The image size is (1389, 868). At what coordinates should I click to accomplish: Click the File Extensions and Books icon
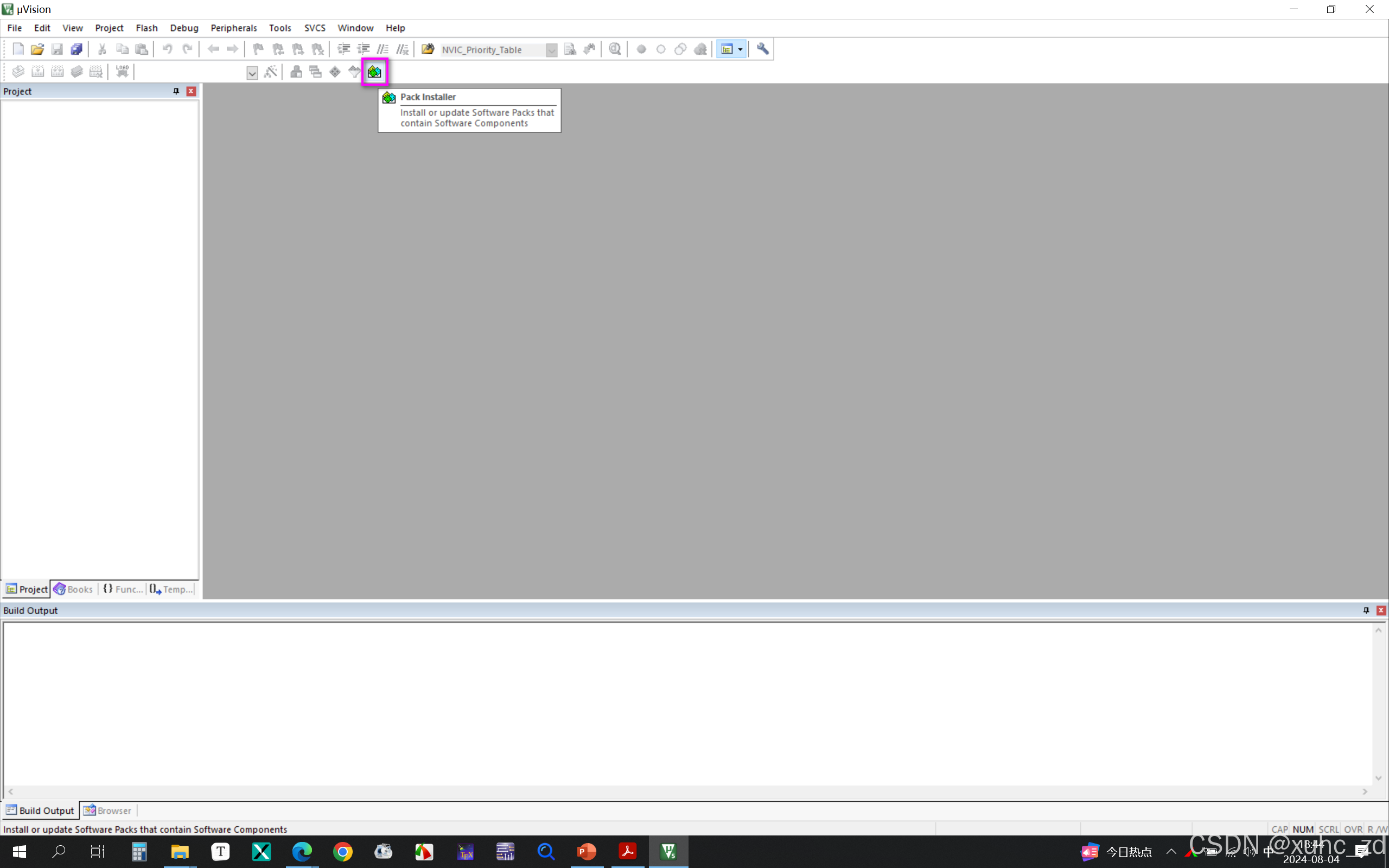(296, 72)
